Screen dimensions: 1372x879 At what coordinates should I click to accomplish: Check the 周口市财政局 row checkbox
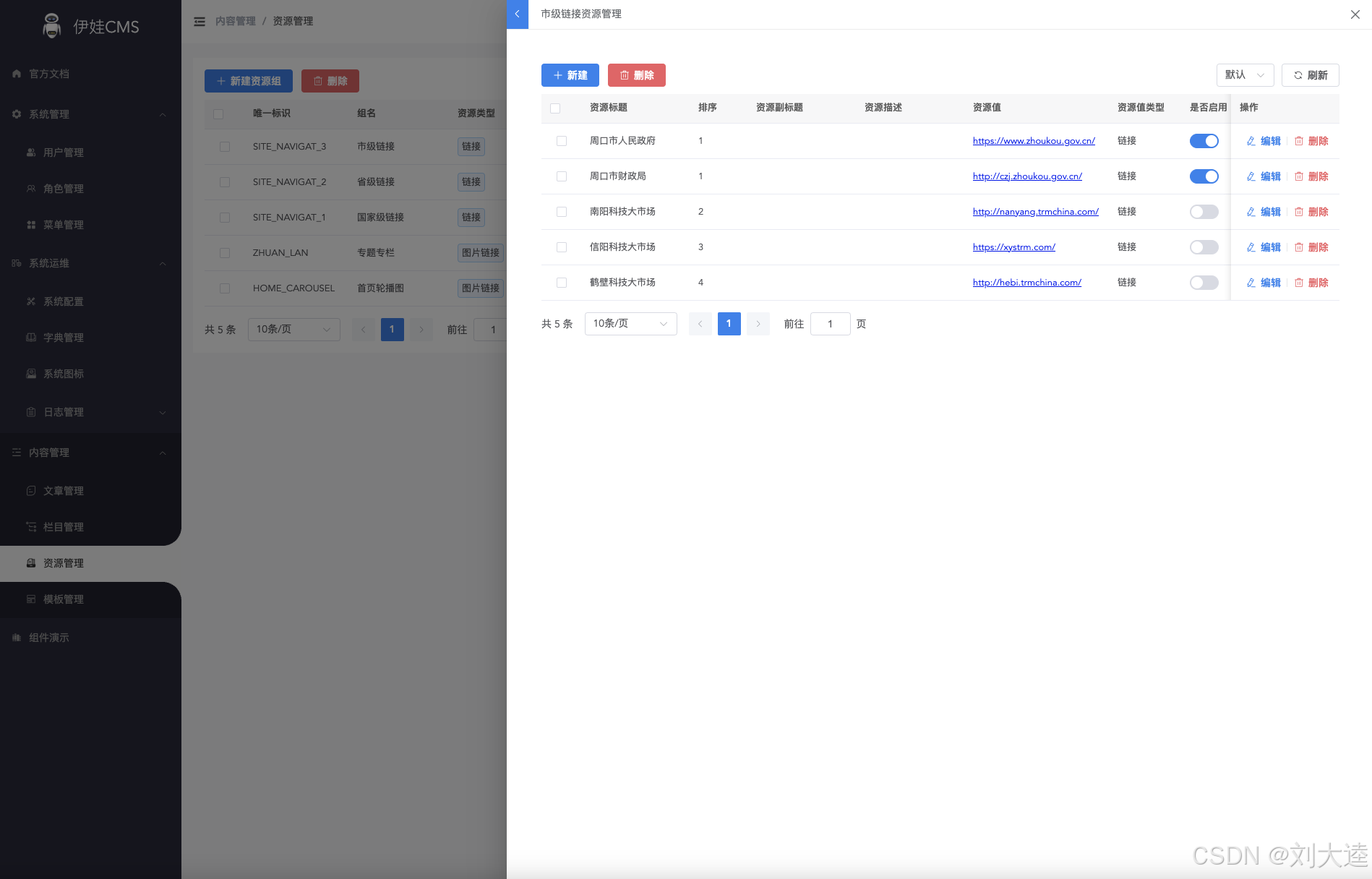click(562, 176)
